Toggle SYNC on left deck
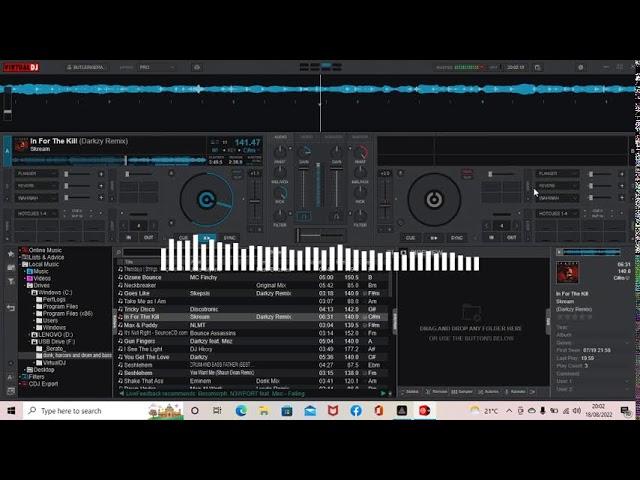640x480 pixels. (x=229, y=238)
